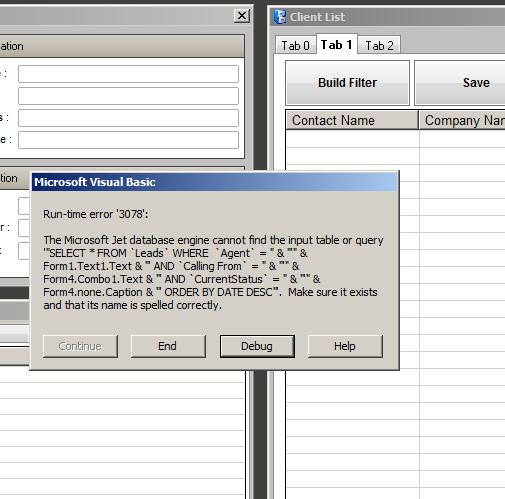Click the End button in error dialog

pos(168,346)
